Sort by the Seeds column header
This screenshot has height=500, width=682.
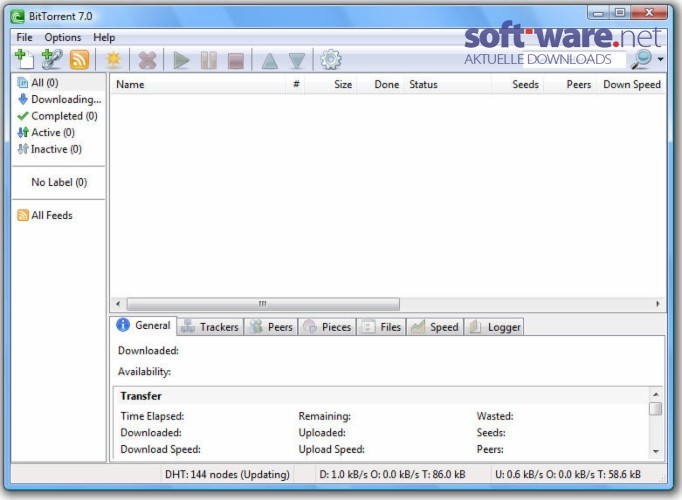pyautogui.click(x=518, y=84)
